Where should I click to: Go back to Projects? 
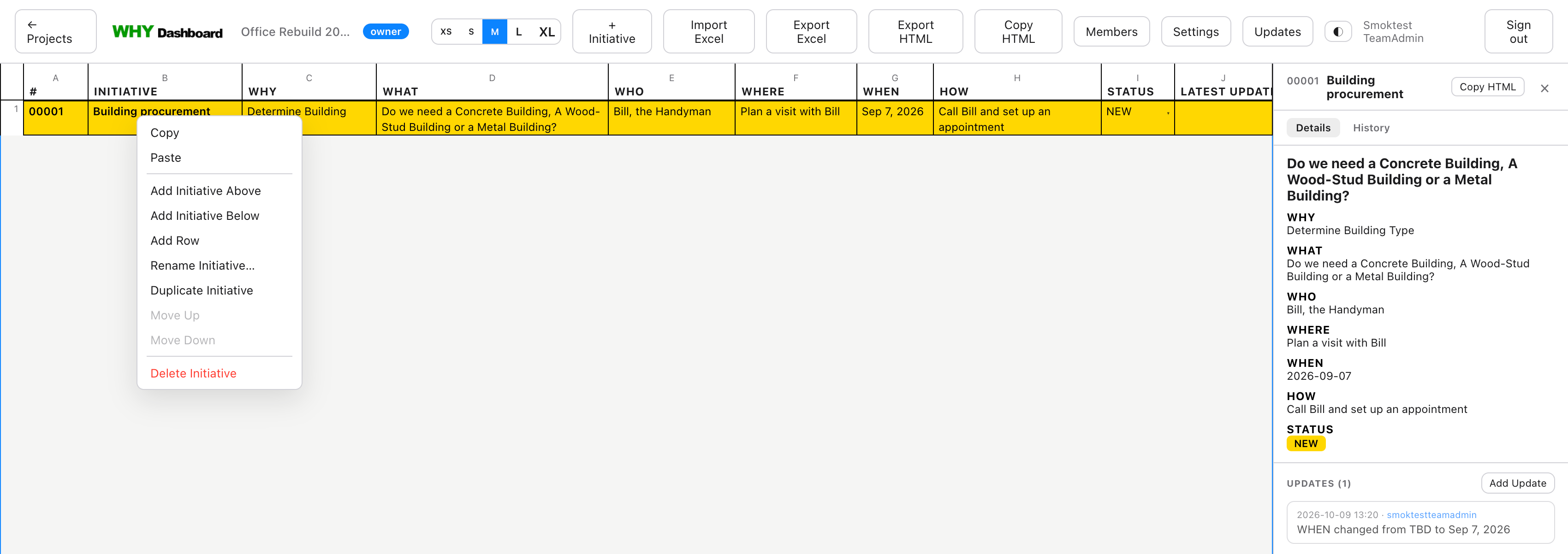point(55,32)
